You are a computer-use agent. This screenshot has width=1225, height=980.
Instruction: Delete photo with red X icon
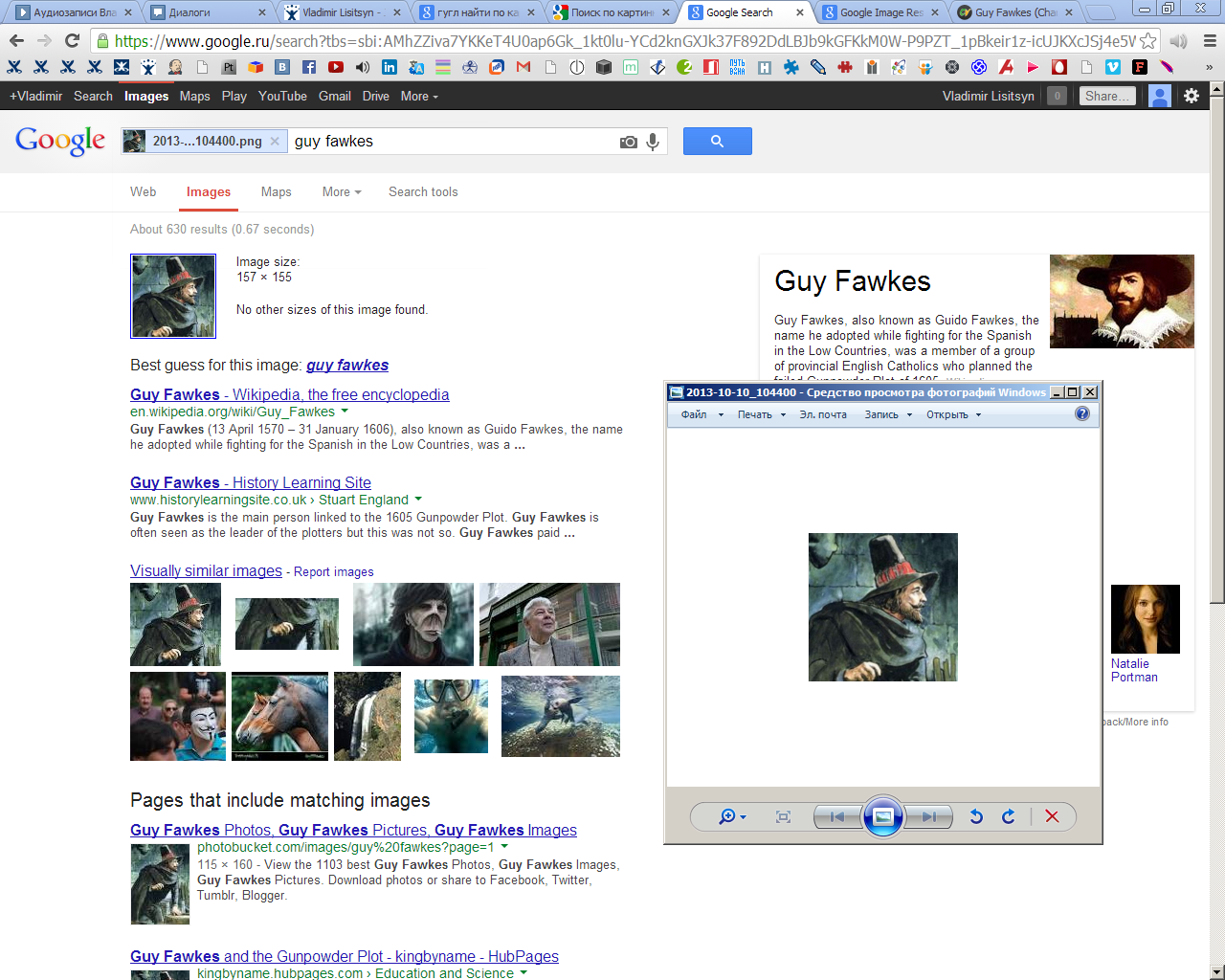pos(1052,816)
